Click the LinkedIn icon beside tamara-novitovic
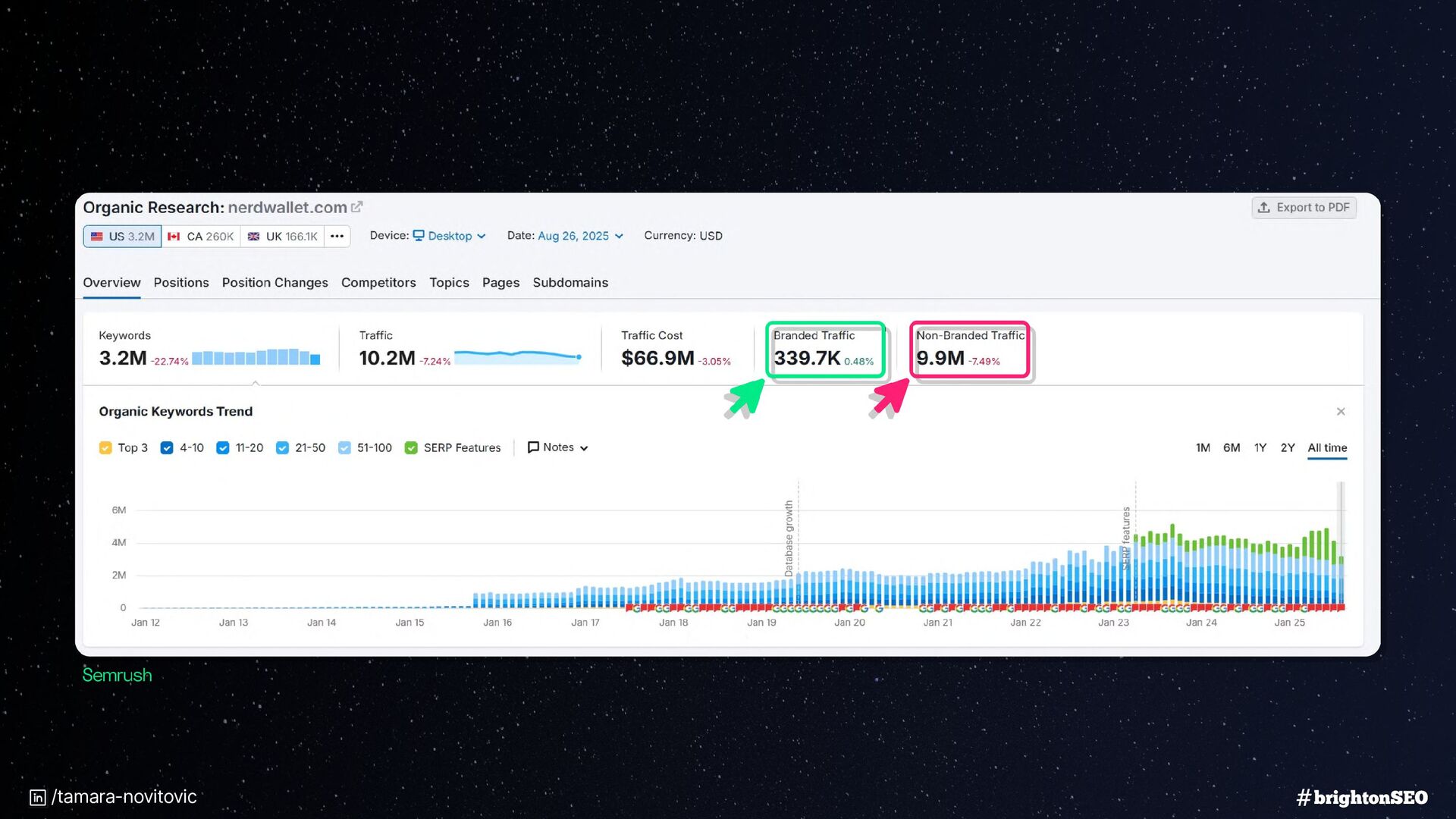Viewport: 1456px width, 819px height. [38, 798]
